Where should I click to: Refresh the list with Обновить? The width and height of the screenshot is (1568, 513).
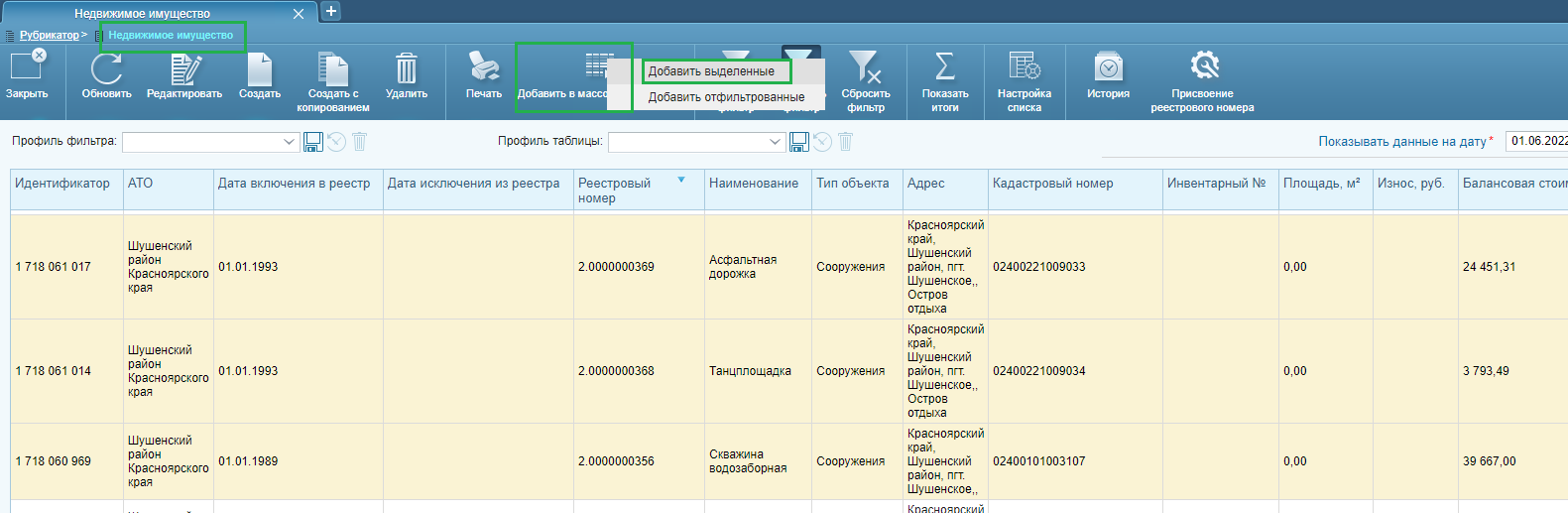(106, 69)
